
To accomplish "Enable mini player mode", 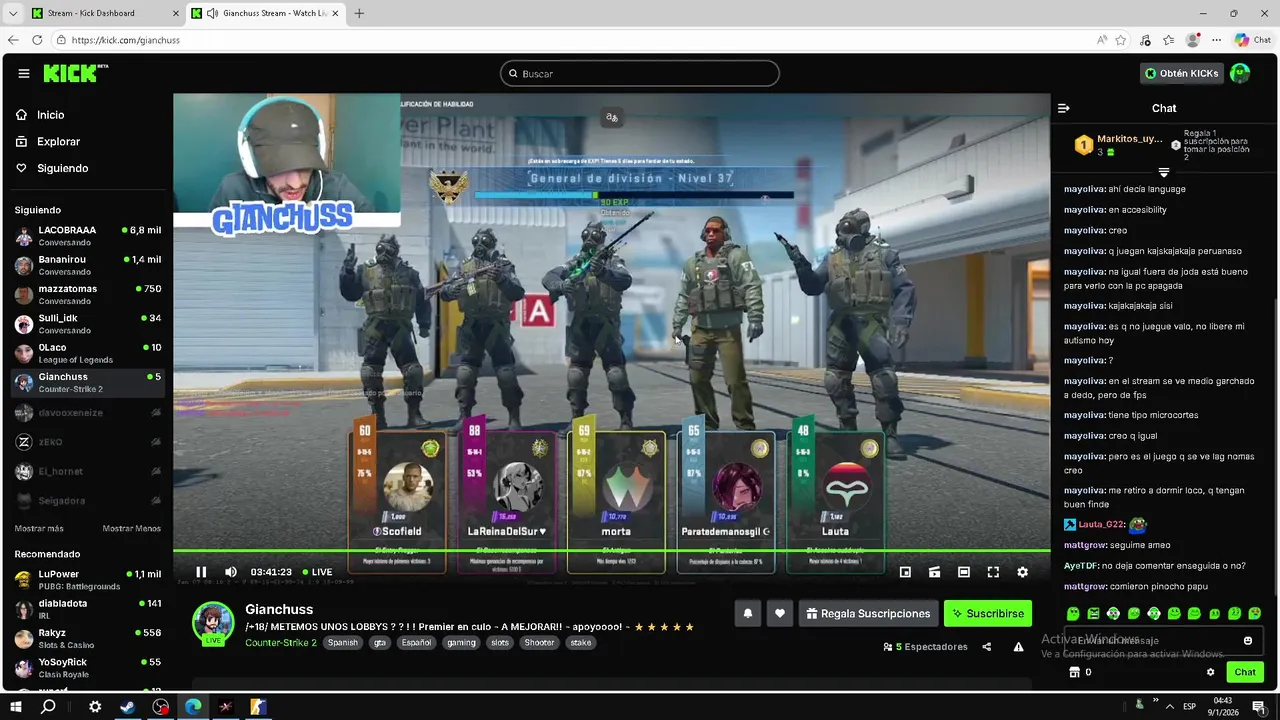I will 905,572.
